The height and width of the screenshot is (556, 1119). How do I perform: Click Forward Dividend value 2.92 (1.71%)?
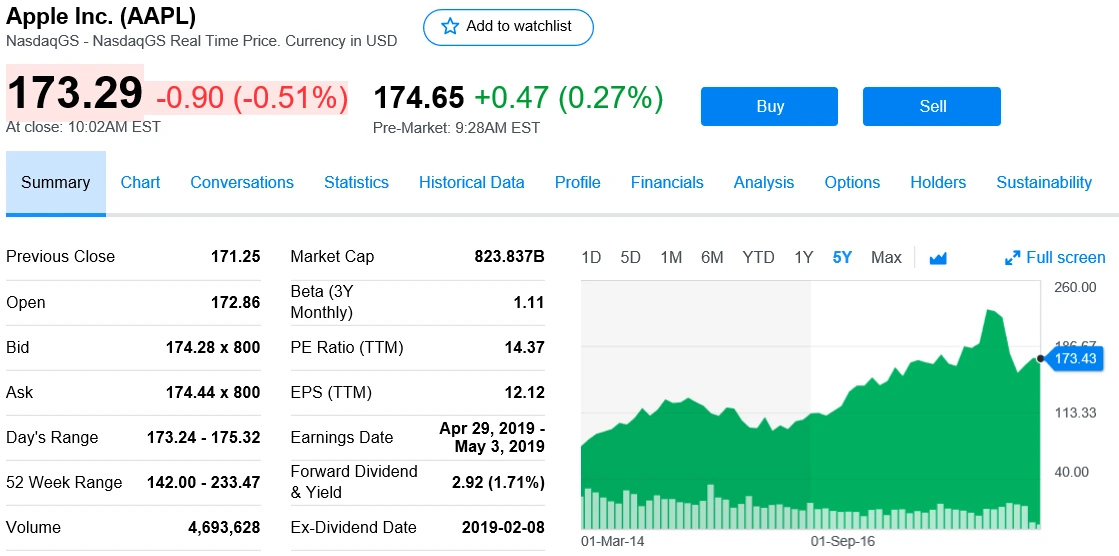point(499,482)
